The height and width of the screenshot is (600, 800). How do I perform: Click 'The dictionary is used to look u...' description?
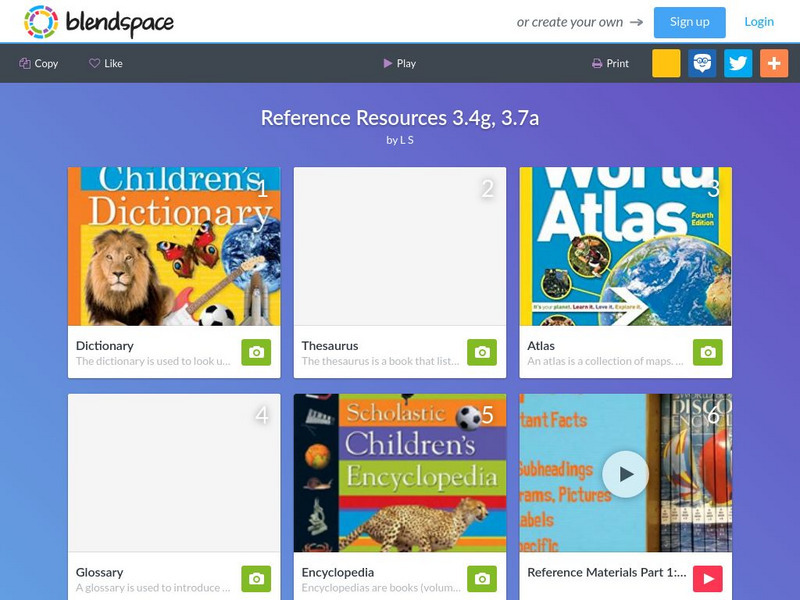click(x=153, y=361)
